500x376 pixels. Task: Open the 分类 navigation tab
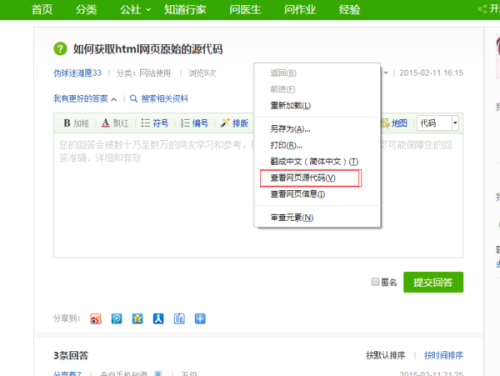[x=86, y=10]
